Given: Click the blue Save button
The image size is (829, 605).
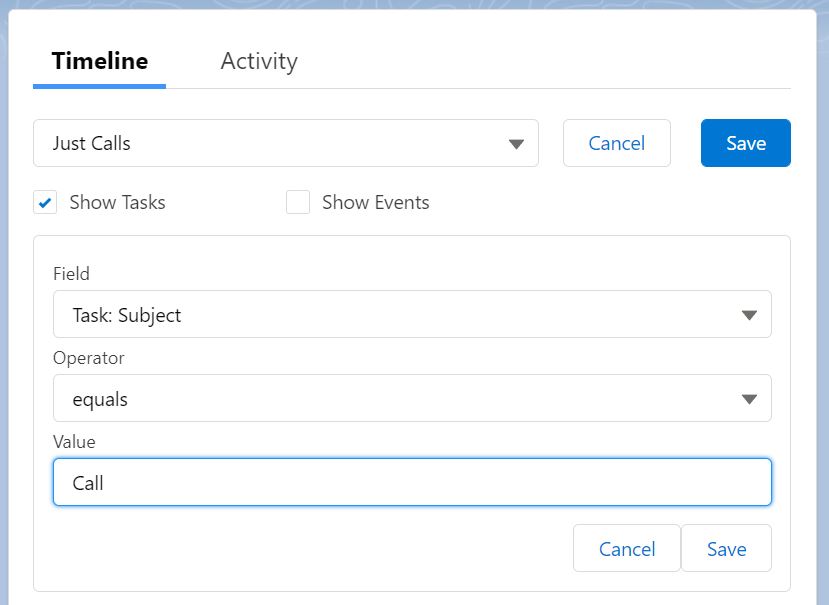Looking at the screenshot, I should click(x=745, y=143).
